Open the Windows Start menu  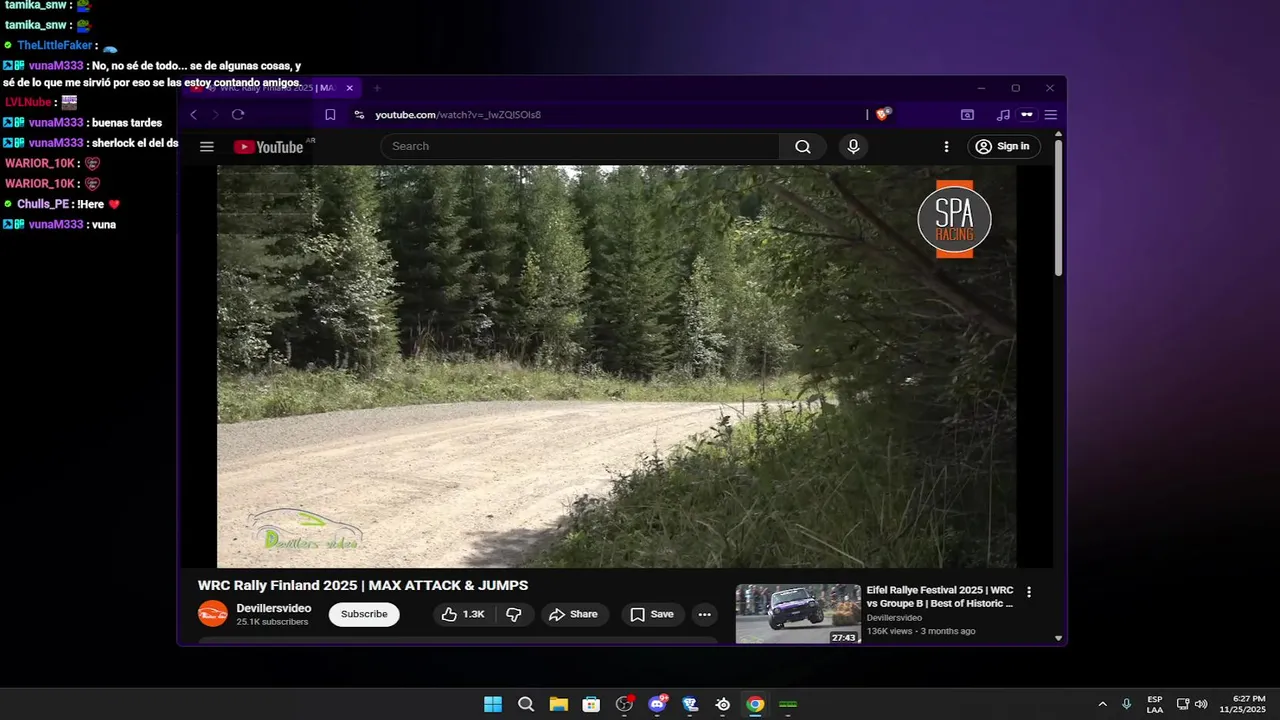pos(493,704)
